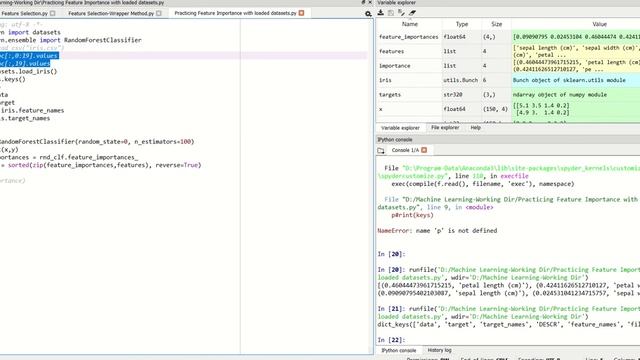Select the iris variable name
Viewport: 640px width, 360px height.
coord(385,80)
